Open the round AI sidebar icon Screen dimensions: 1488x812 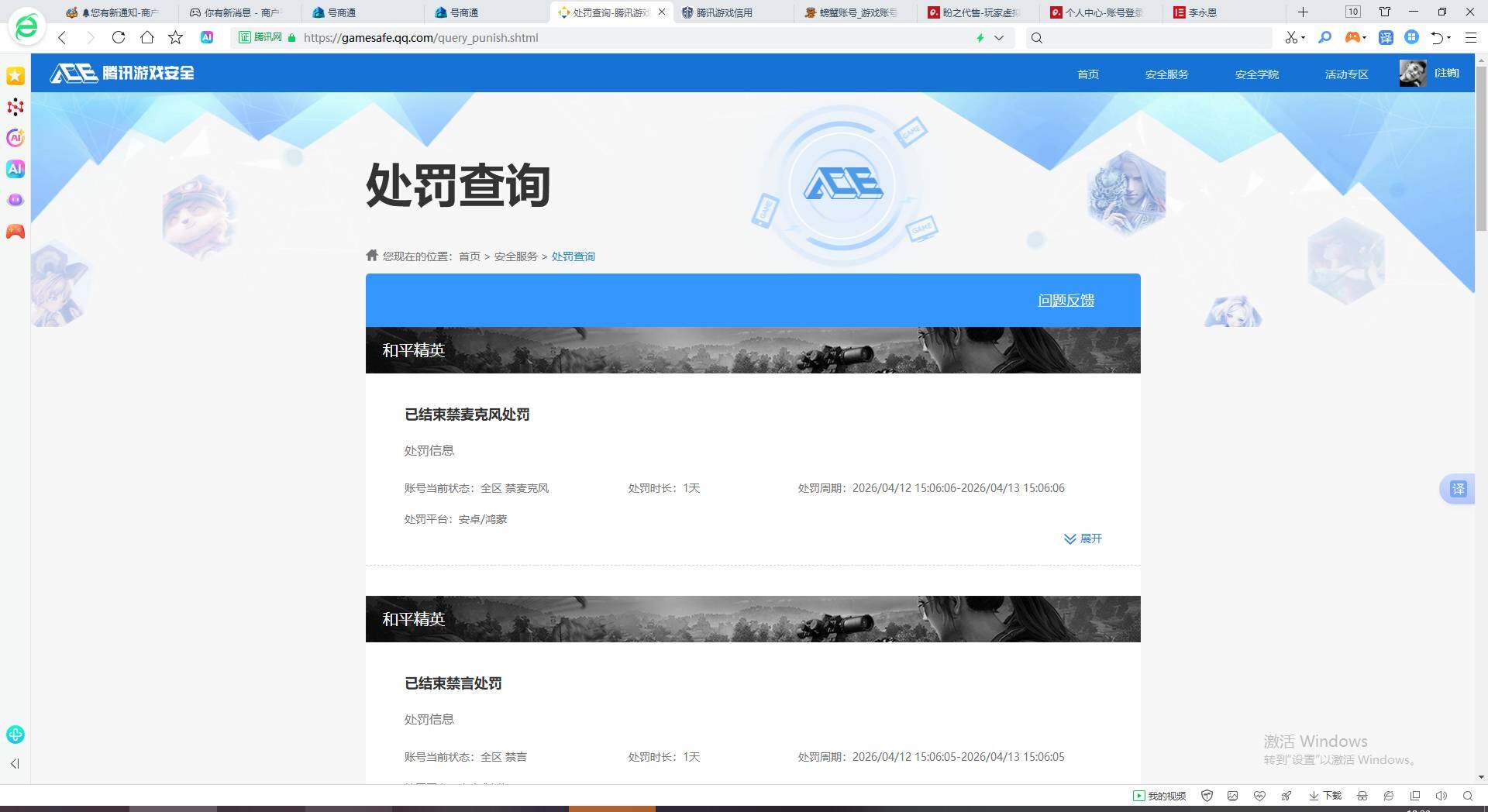[15, 138]
